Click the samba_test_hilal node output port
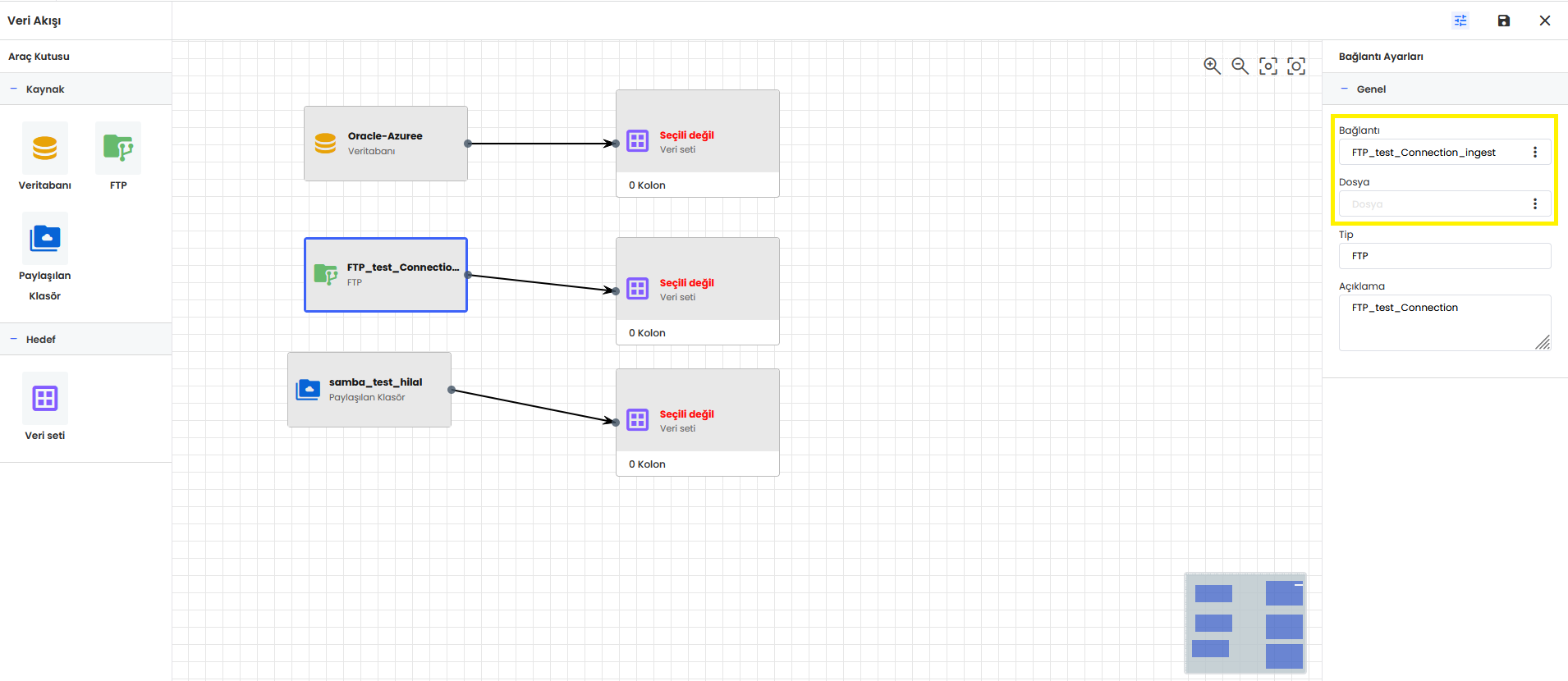Screen dimensions: 1568x681 point(452,390)
